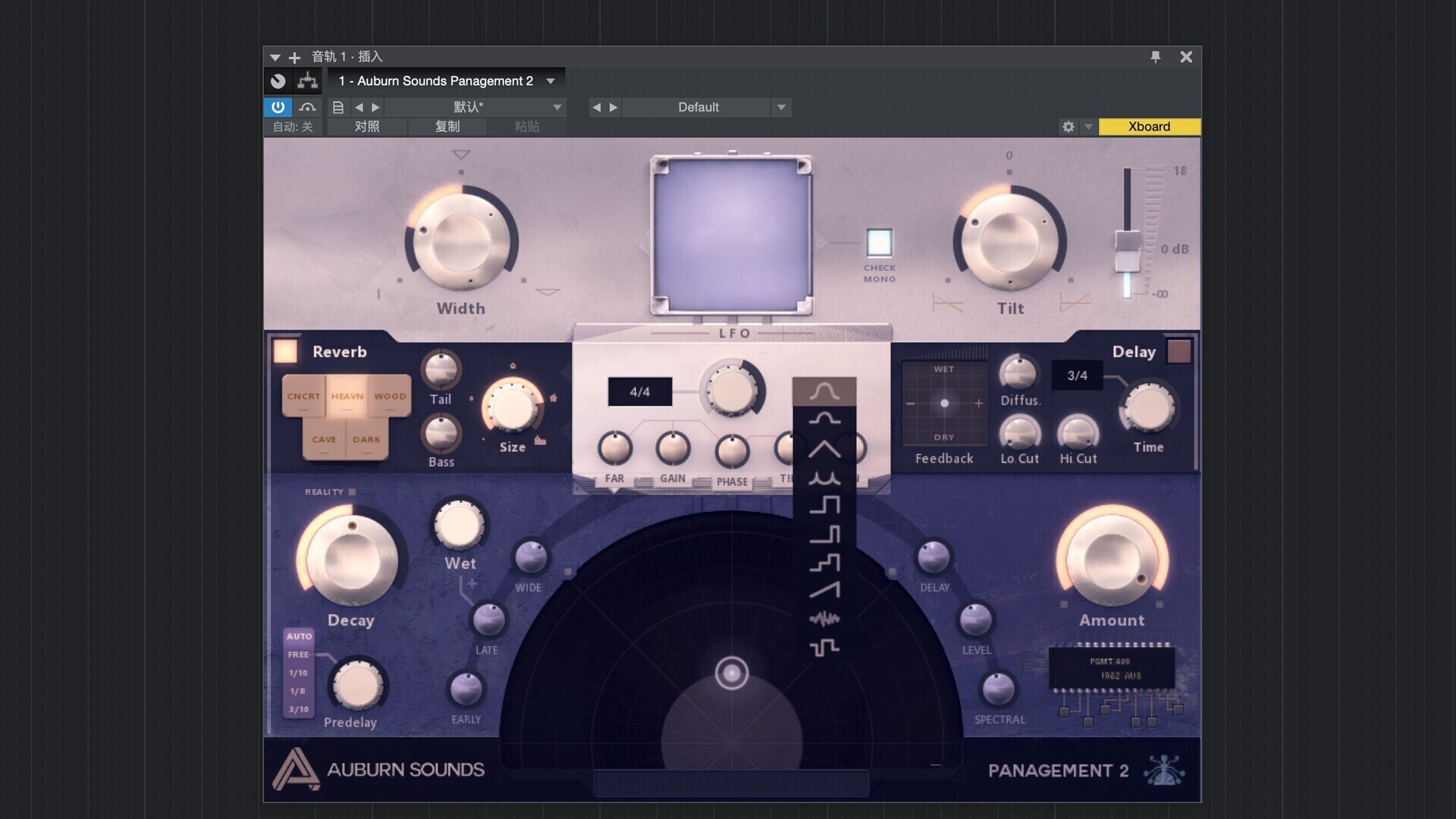
Task: Select the WOOD reverb type
Action: point(390,396)
